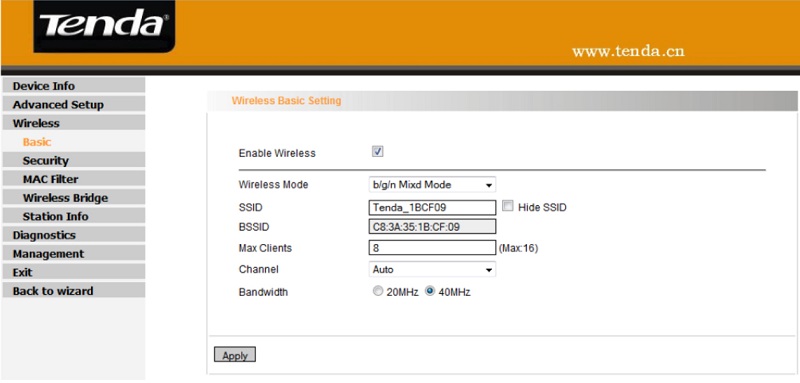Open the MAC Filter page
This screenshot has width=800, height=383.
click(73, 179)
